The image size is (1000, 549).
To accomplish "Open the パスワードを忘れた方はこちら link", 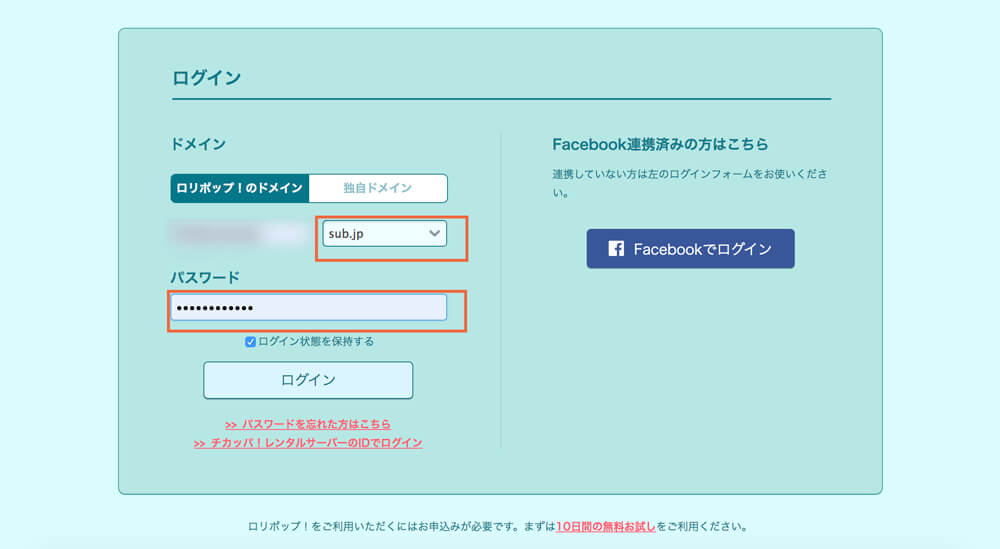I will point(307,424).
